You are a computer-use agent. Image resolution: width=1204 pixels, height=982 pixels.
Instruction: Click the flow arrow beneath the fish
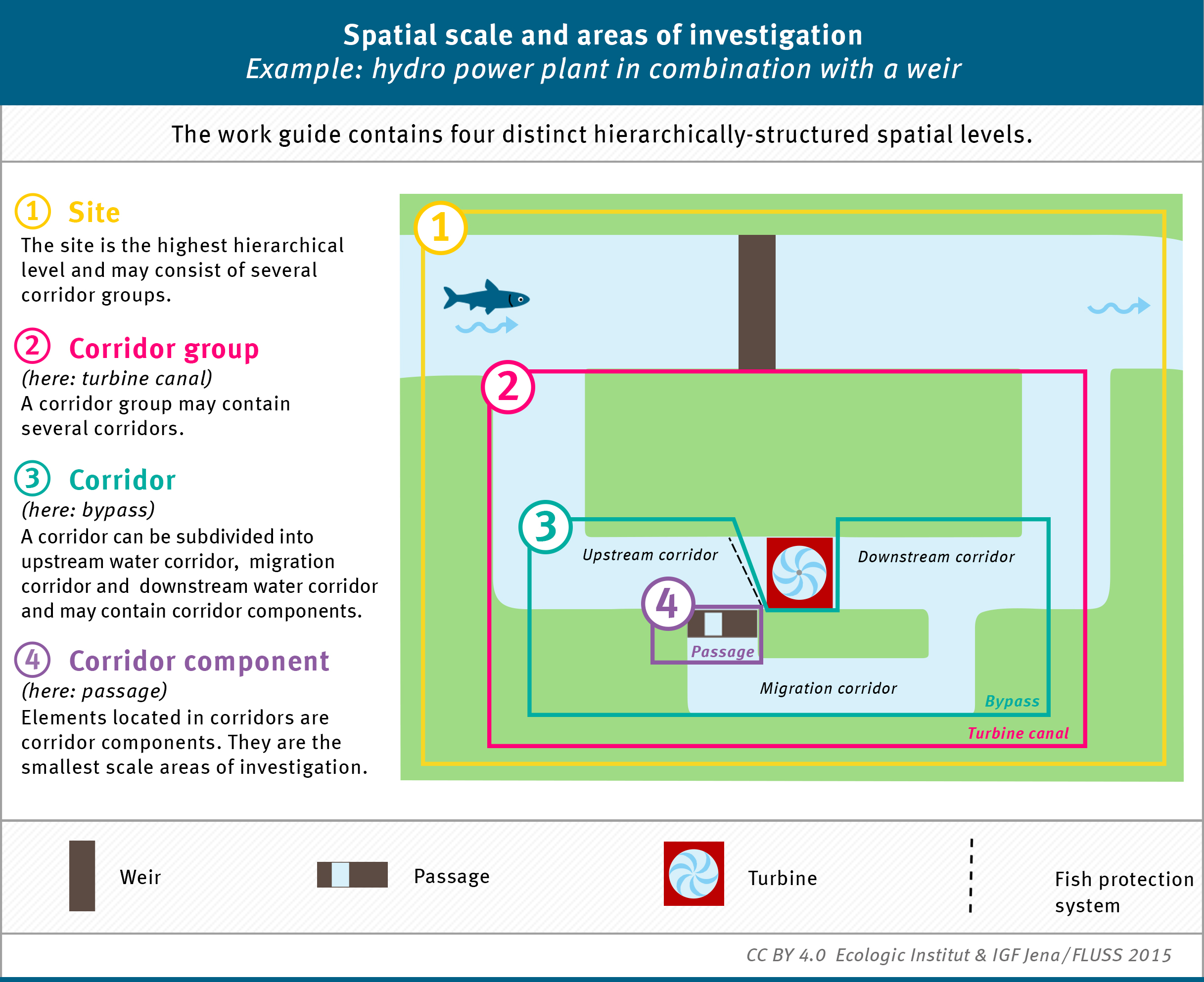coord(487,326)
